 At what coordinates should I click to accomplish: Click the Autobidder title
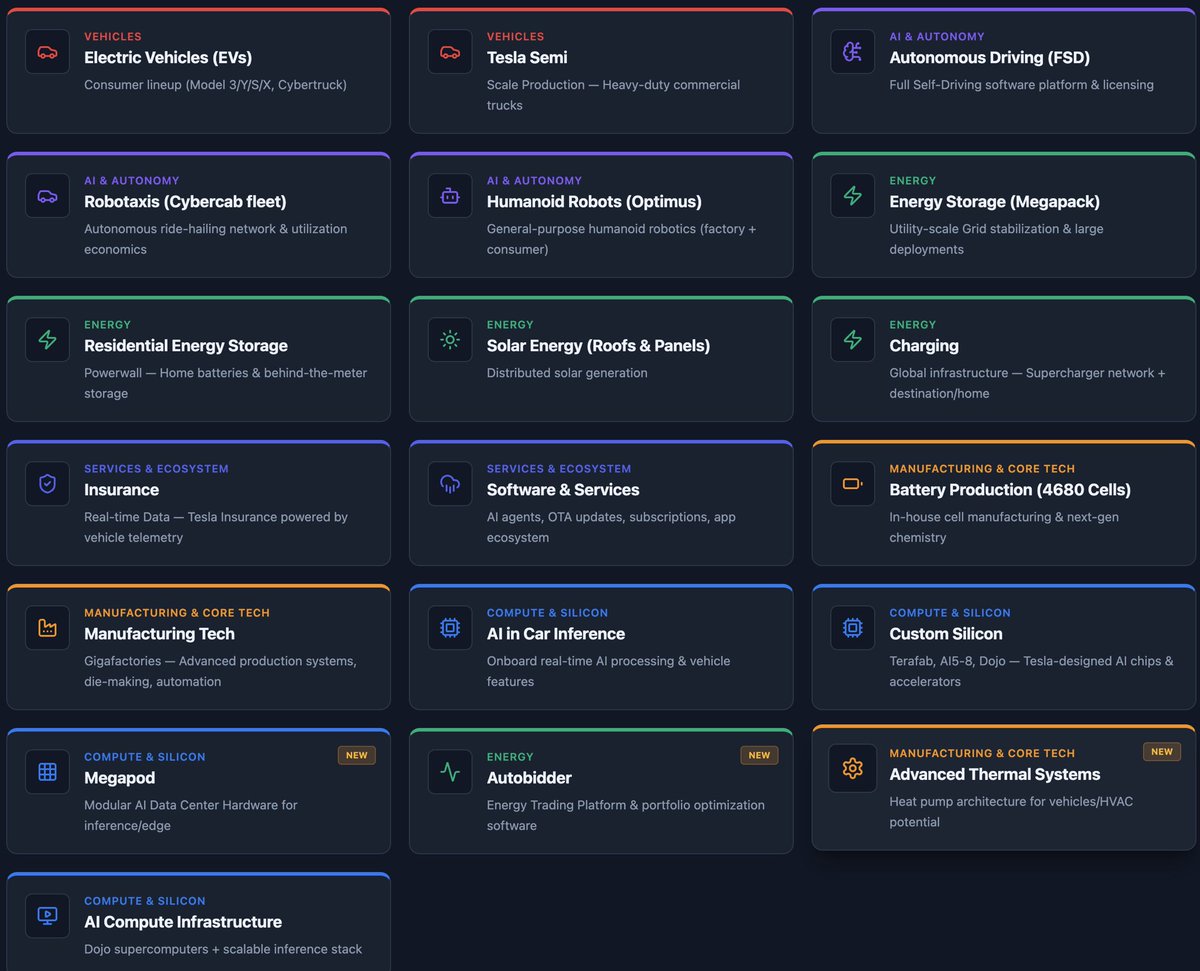point(529,777)
